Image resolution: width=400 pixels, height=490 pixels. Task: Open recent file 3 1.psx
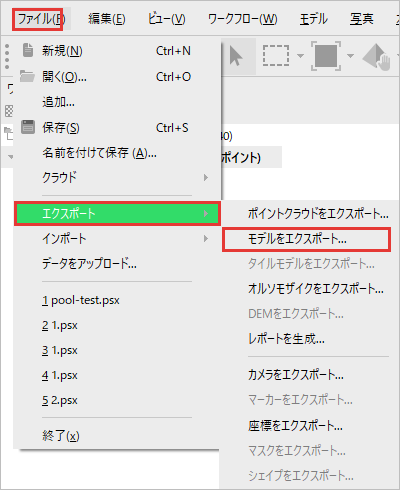[117, 350]
